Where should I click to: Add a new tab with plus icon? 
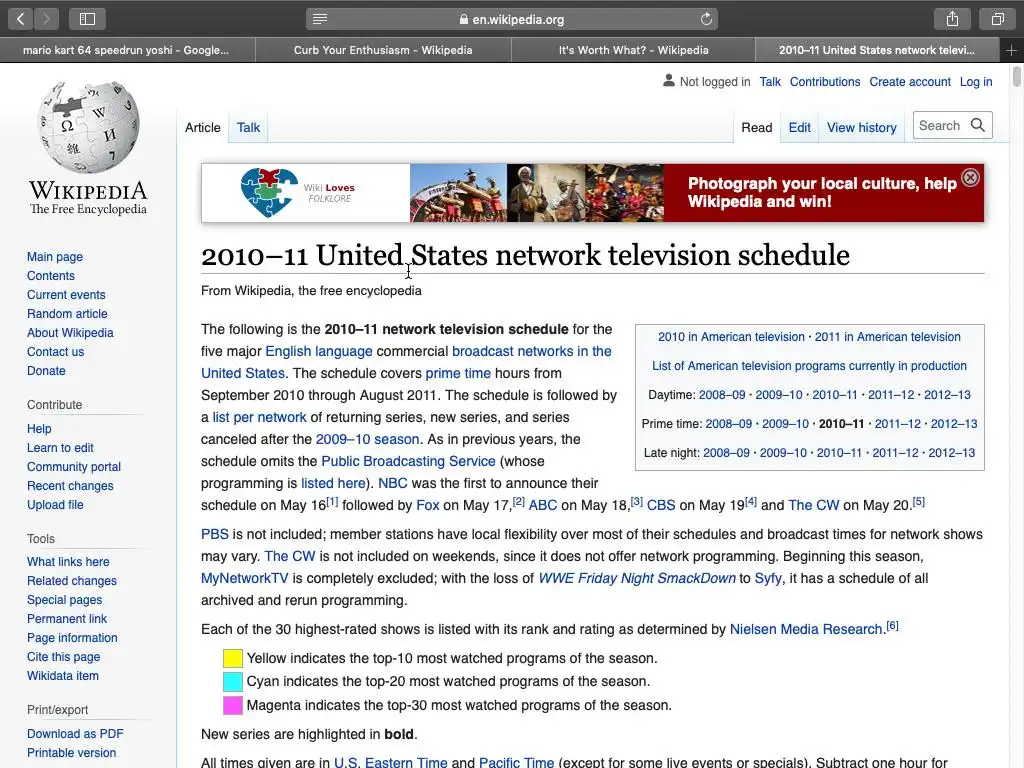coord(1011,50)
